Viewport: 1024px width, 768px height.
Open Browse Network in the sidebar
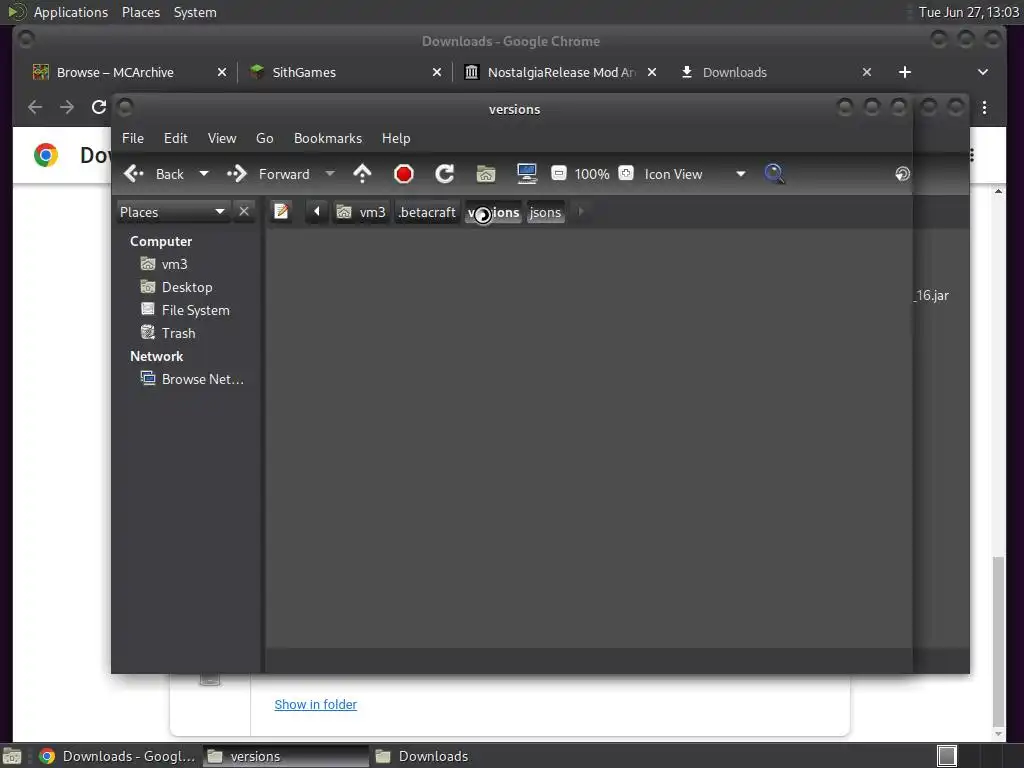(x=192, y=379)
